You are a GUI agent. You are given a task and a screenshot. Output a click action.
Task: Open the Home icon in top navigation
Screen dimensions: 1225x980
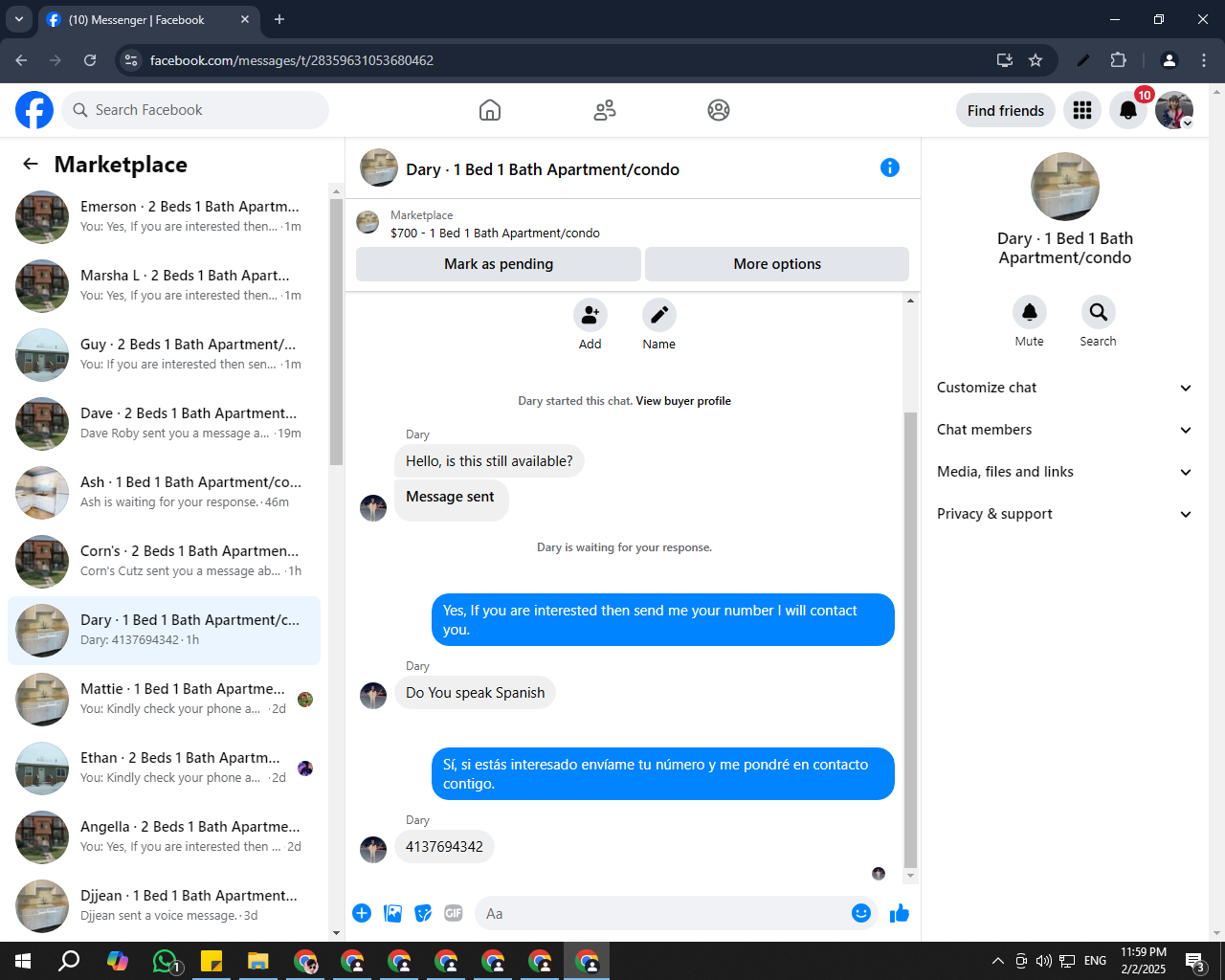point(490,110)
